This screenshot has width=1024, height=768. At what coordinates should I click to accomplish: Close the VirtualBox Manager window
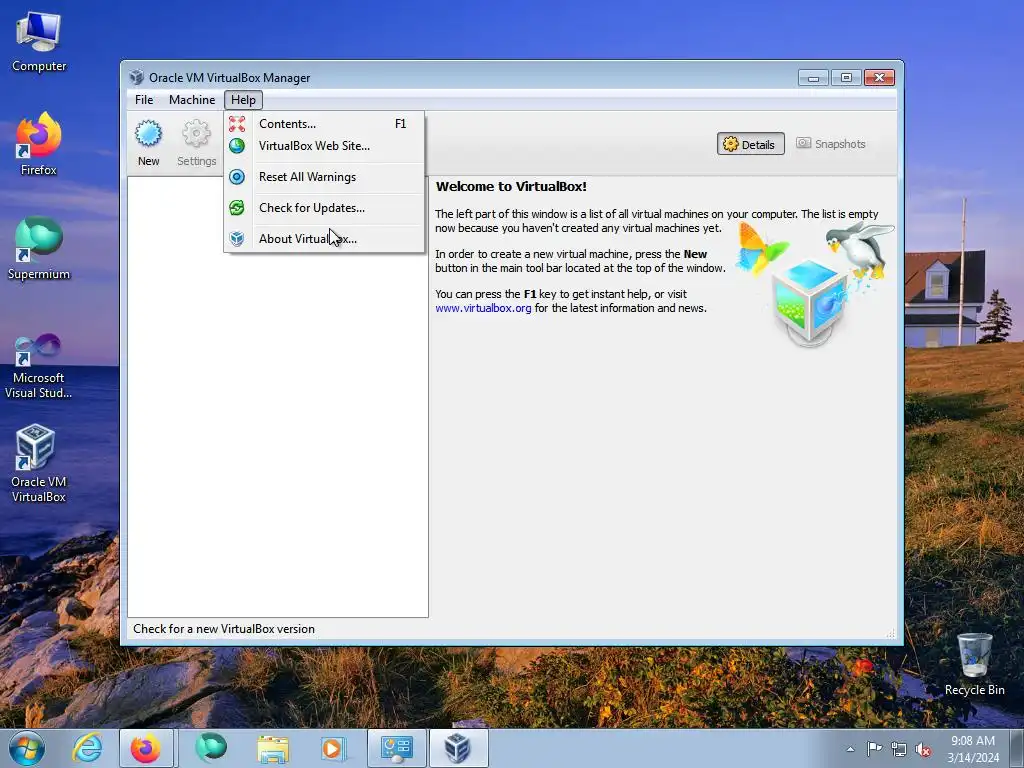(880, 78)
